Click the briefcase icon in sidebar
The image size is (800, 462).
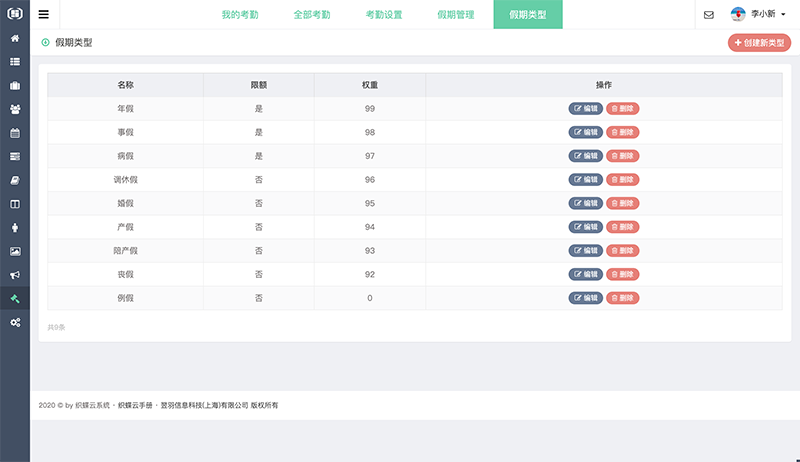[x=15, y=85]
